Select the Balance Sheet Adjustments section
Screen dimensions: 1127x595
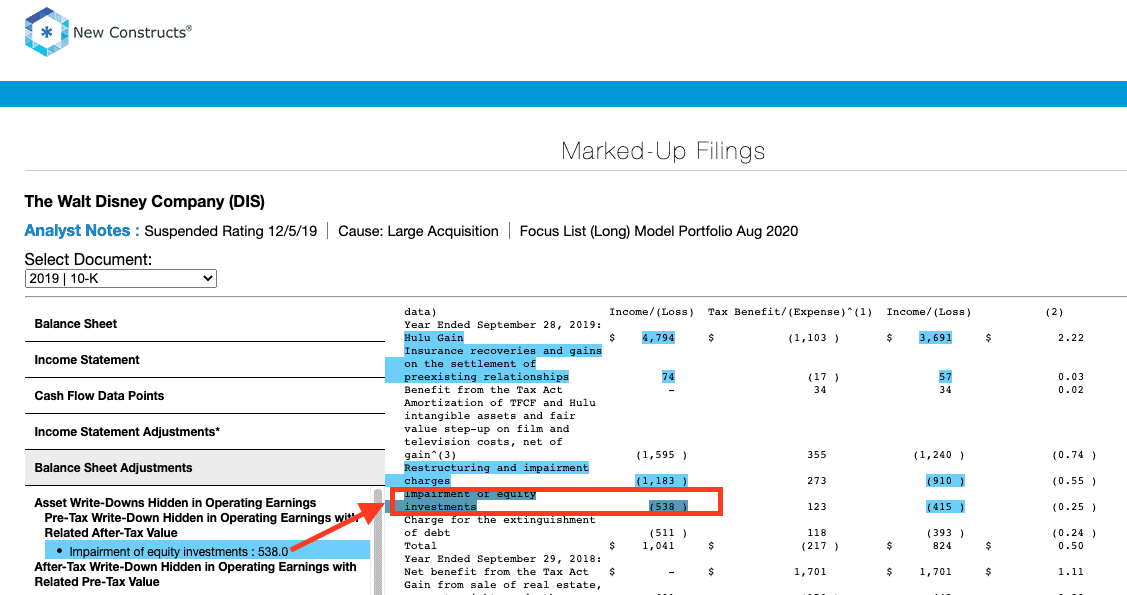205,468
